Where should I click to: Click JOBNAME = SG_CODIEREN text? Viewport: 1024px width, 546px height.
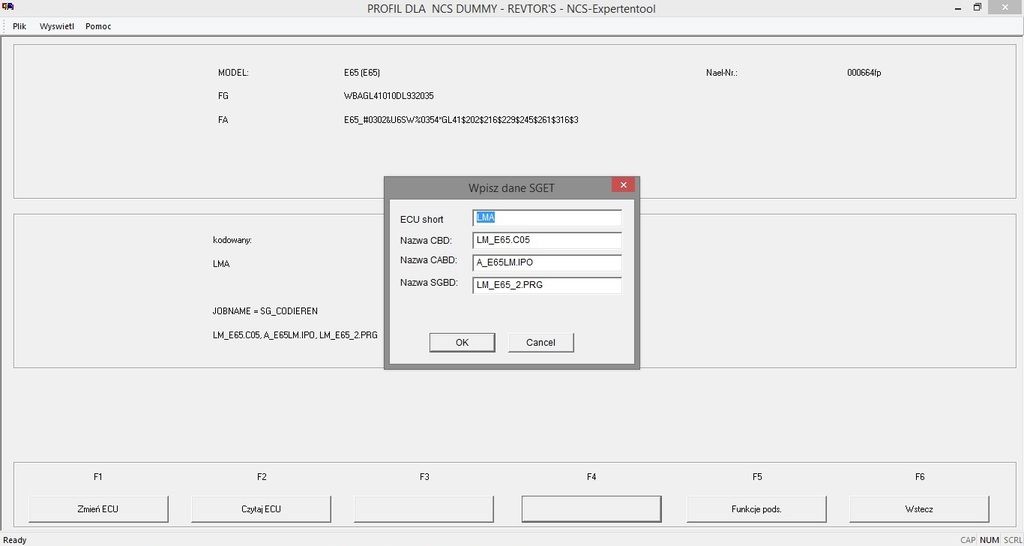point(265,311)
